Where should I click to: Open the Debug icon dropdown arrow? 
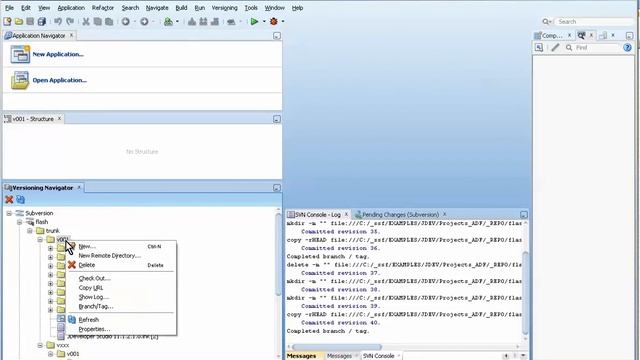pyautogui.click(x=283, y=22)
